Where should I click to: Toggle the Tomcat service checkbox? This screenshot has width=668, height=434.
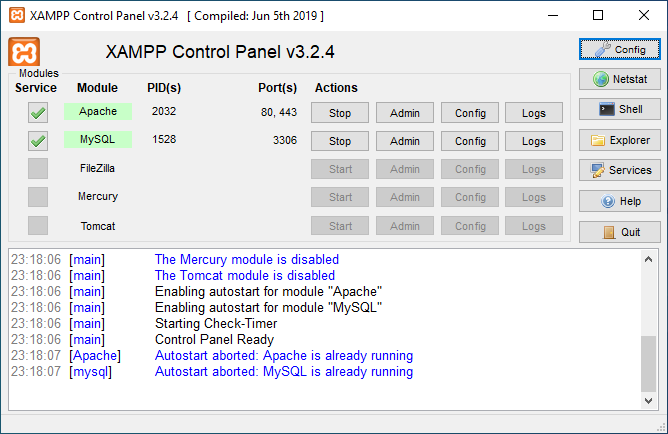tap(38, 225)
